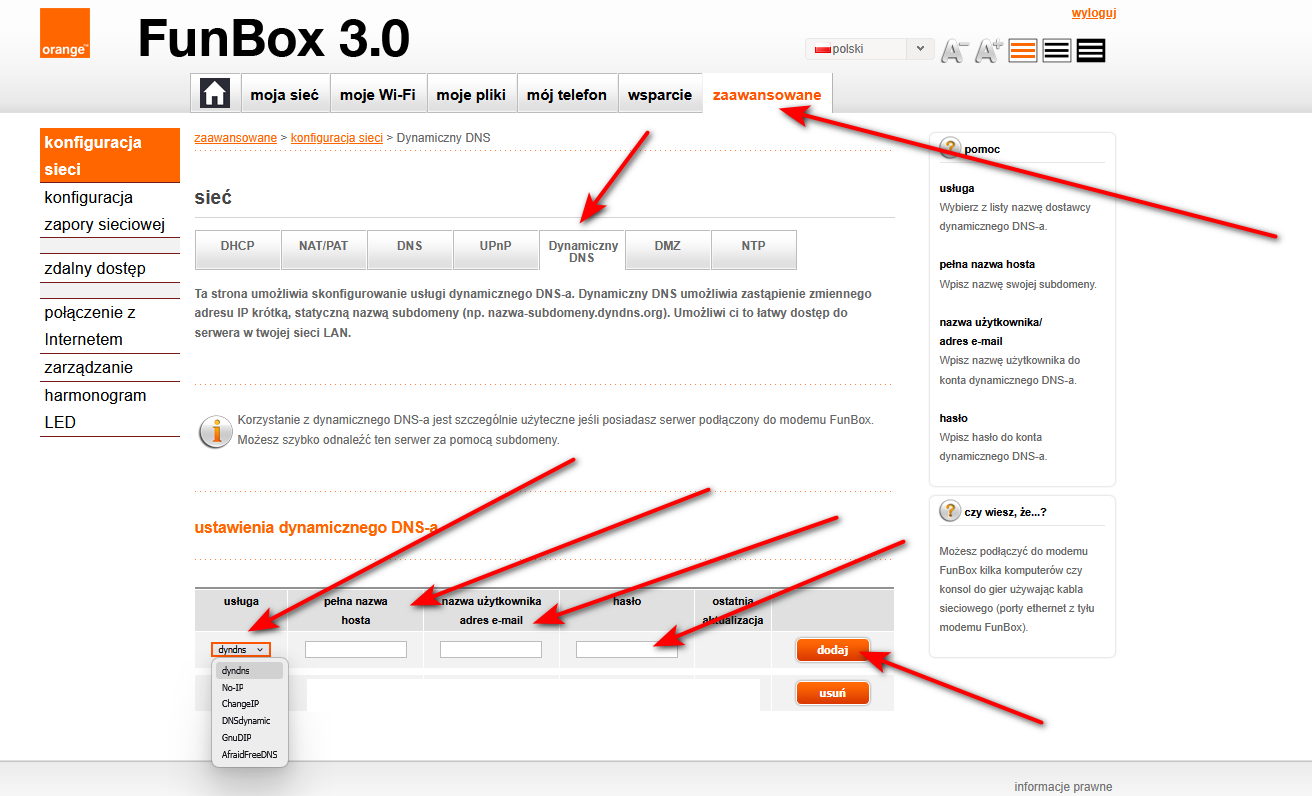This screenshot has height=796, width=1312.
Task: Open the informacje prawne footer link
Action: click(x=1063, y=786)
